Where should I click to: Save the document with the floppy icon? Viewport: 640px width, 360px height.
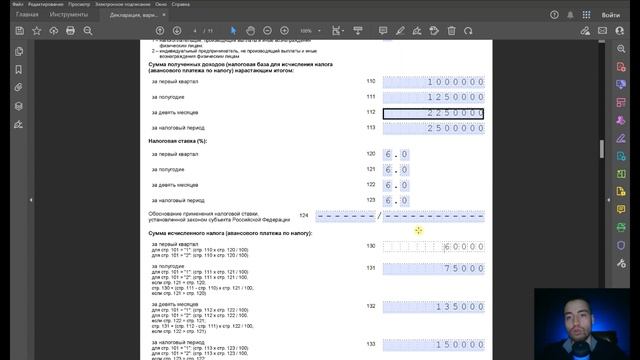pos(20,31)
